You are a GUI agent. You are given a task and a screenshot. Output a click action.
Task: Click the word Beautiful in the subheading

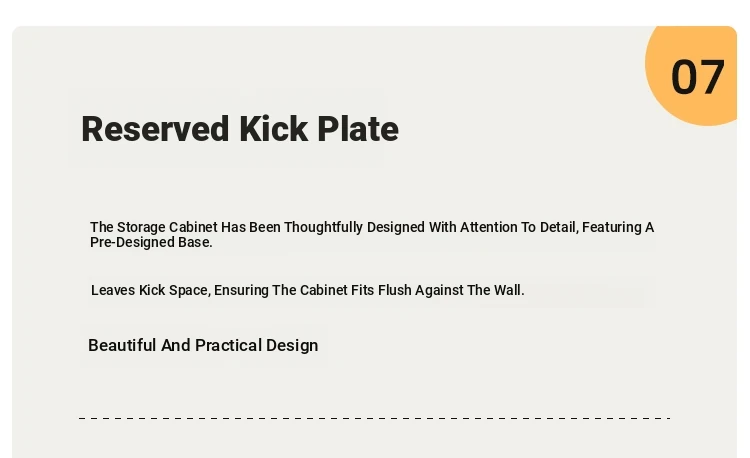pos(122,345)
